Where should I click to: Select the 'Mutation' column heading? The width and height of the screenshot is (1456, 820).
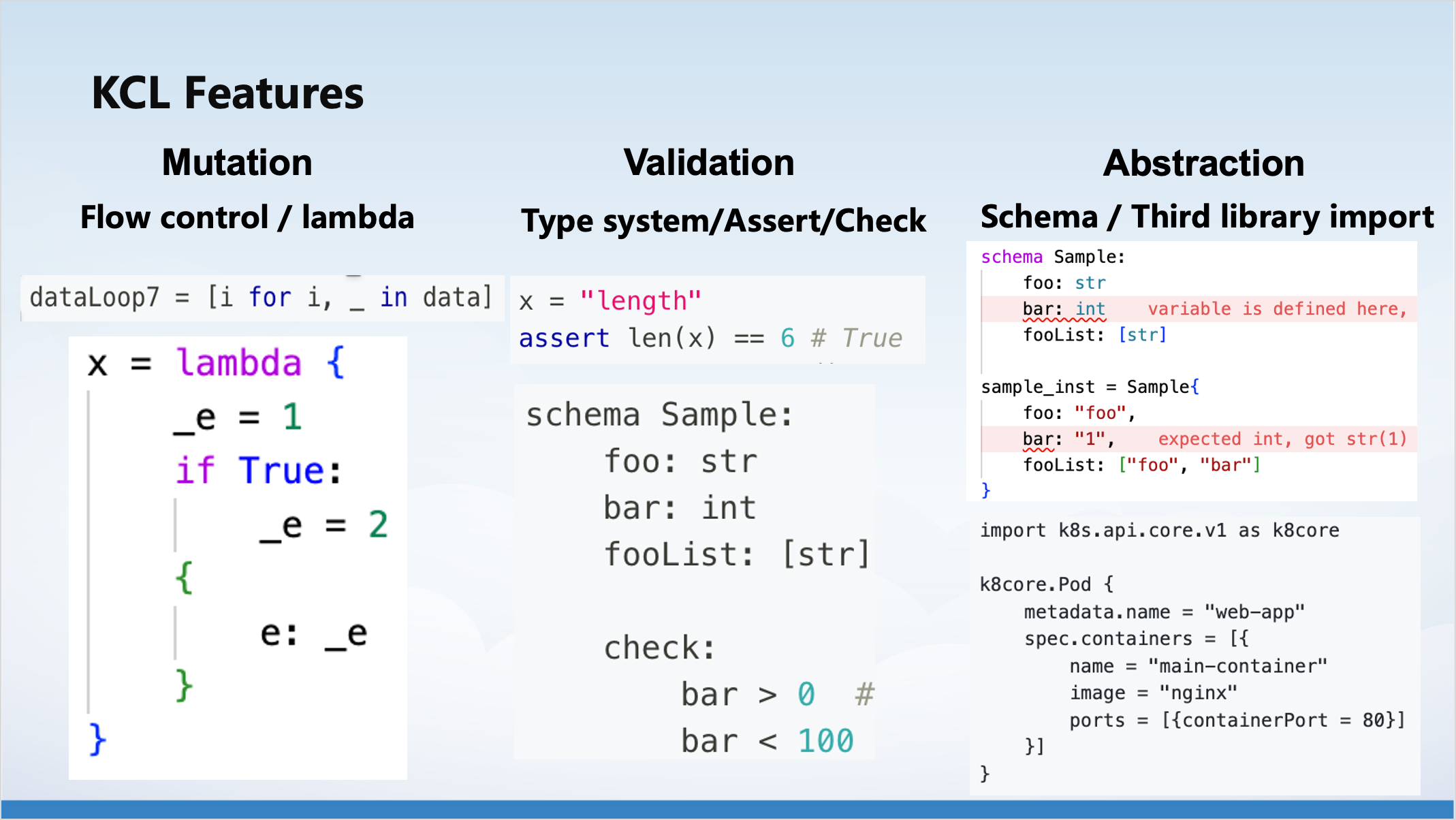pos(237,163)
